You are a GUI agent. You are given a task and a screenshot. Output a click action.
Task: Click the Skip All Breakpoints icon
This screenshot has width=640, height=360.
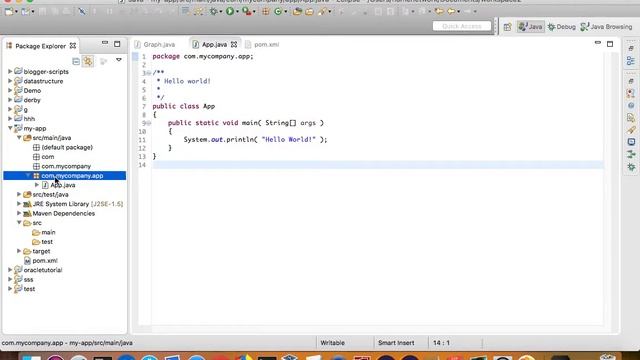click(82, 11)
